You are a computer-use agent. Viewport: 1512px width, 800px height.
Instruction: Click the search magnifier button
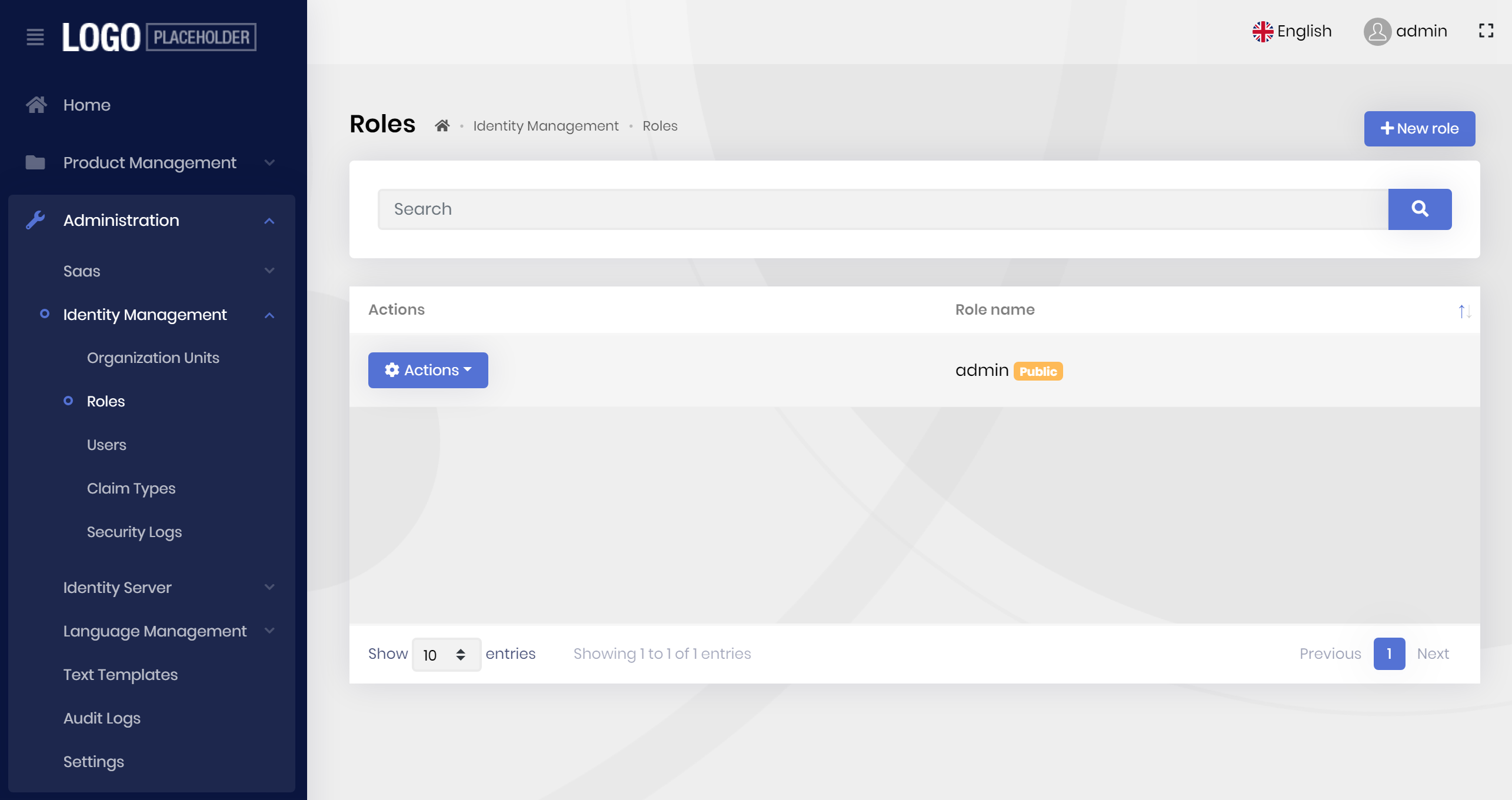[1419, 209]
